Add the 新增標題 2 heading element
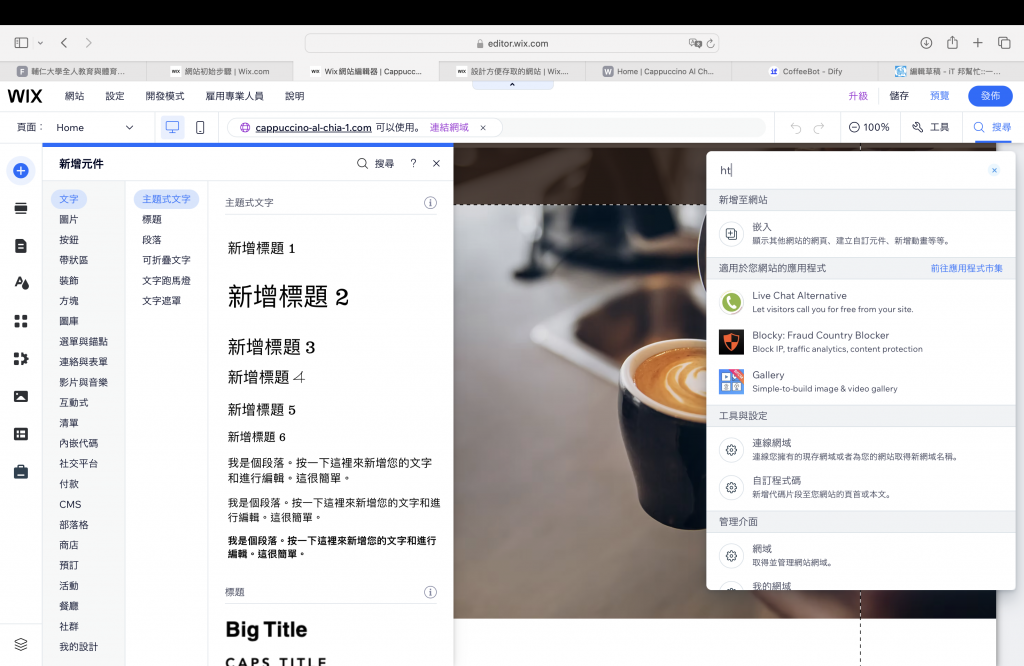1024x666 pixels. click(288, 297)
